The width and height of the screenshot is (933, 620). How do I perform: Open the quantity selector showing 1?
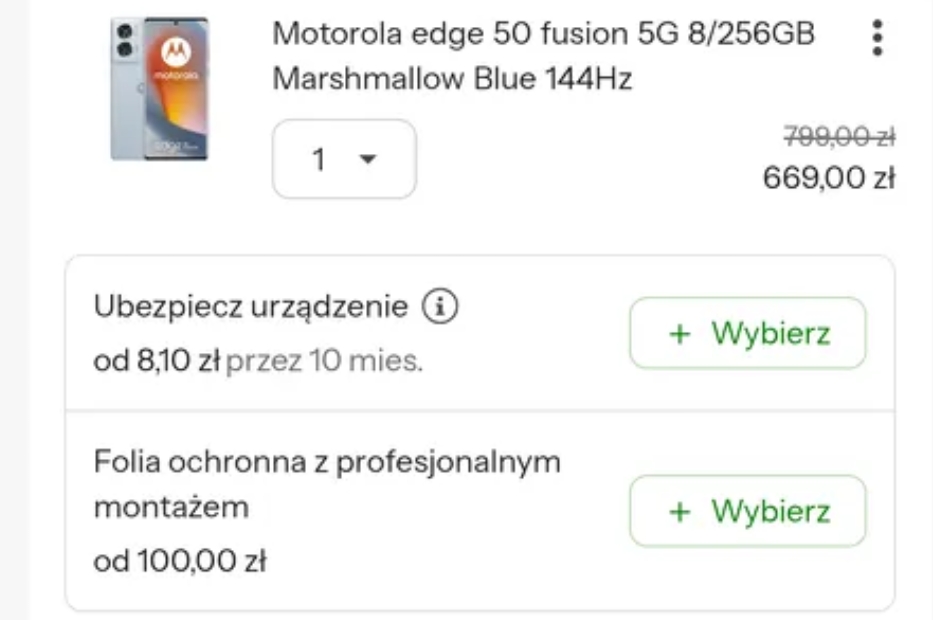click(x=343, y=159)
